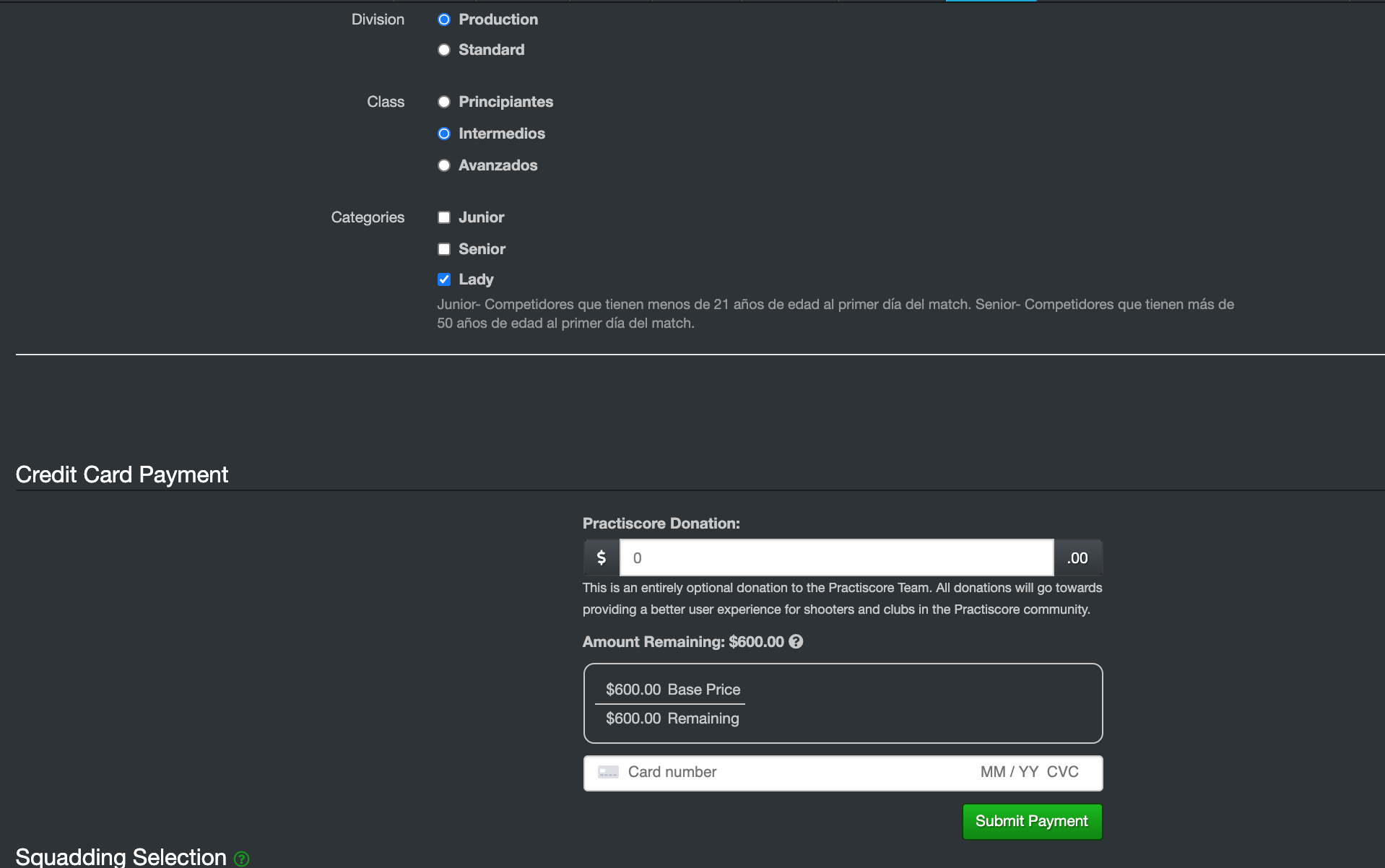Check the Junior category checkbox
1385x868 pixels.
pos(444,217)
